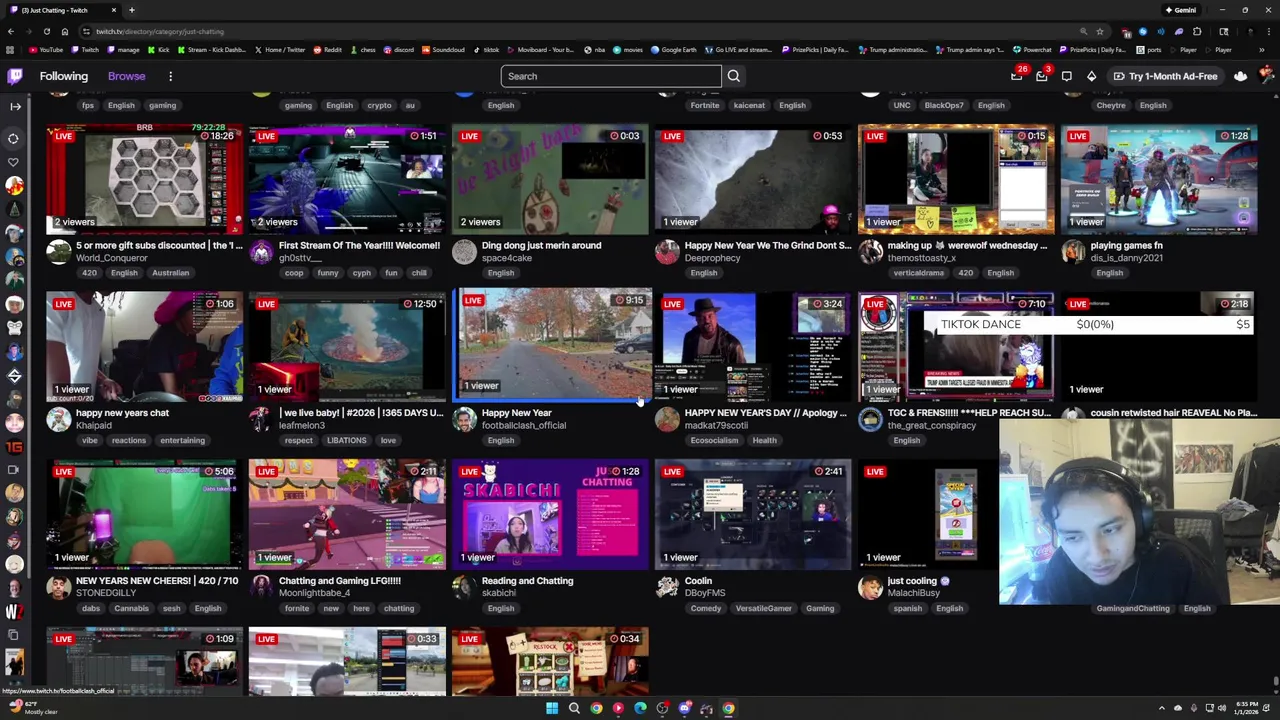Image resolution: width=1280 pixels, height=720 pixels.
Task: Click the madkat79scotti avatar
Action: pyautogui.click(x=667, y=420)
